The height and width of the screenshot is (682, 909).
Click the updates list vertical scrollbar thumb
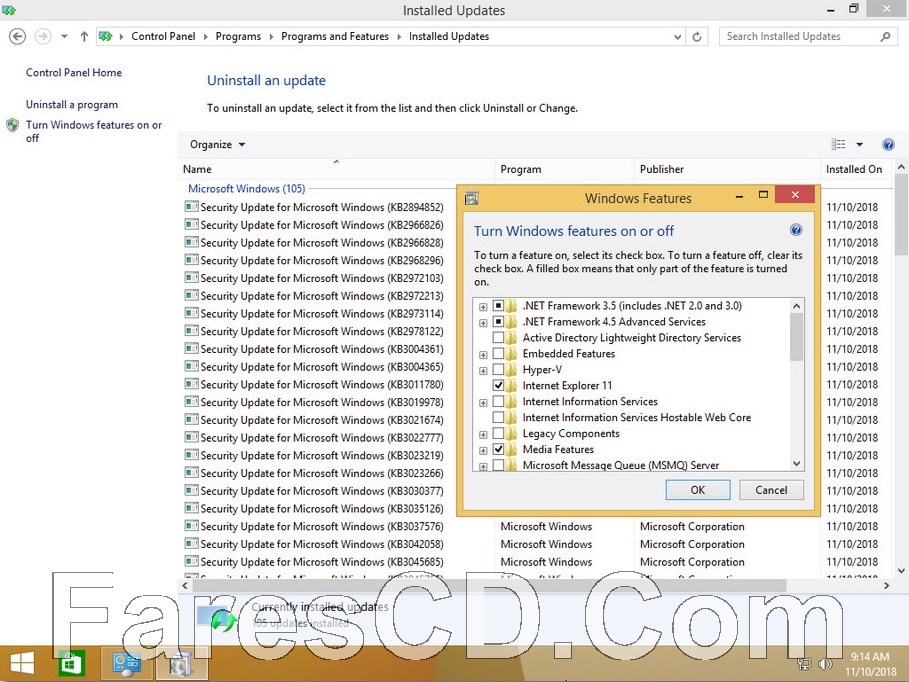click(901, 215)
